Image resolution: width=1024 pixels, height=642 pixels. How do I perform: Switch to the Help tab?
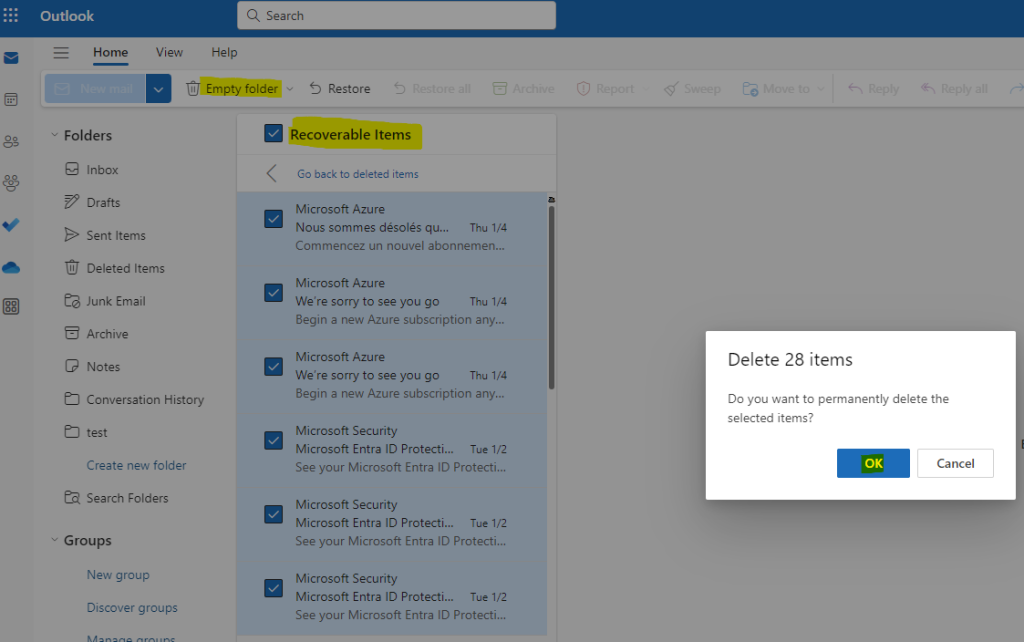[x=224, y=52]
